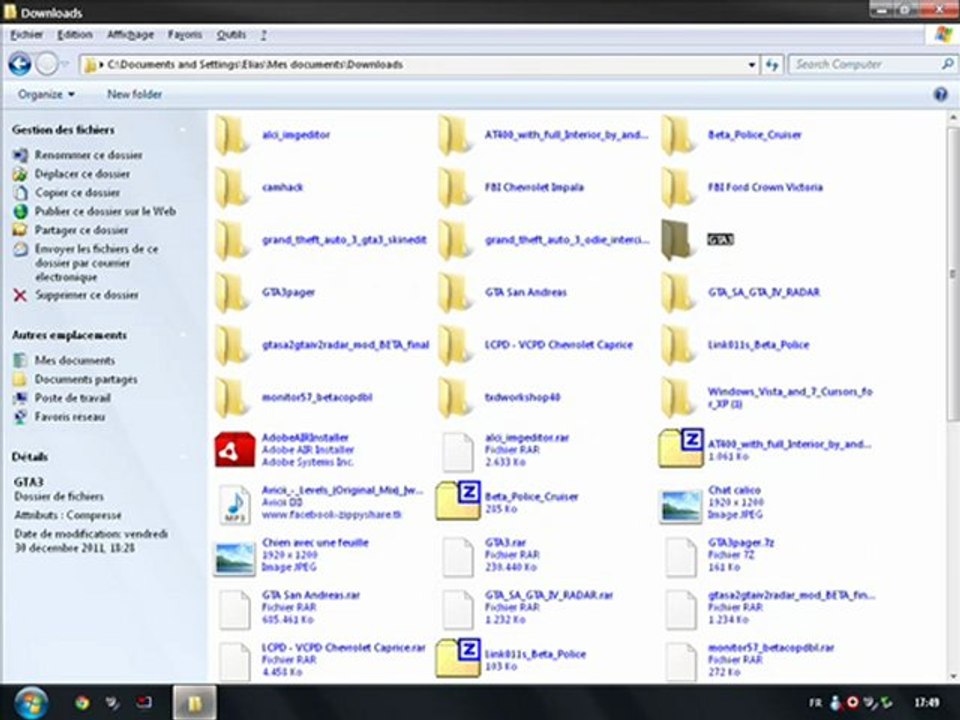Select the Beta_Police_Cruiser zip archive icon
960x720 pixels.
coord(458,501)
